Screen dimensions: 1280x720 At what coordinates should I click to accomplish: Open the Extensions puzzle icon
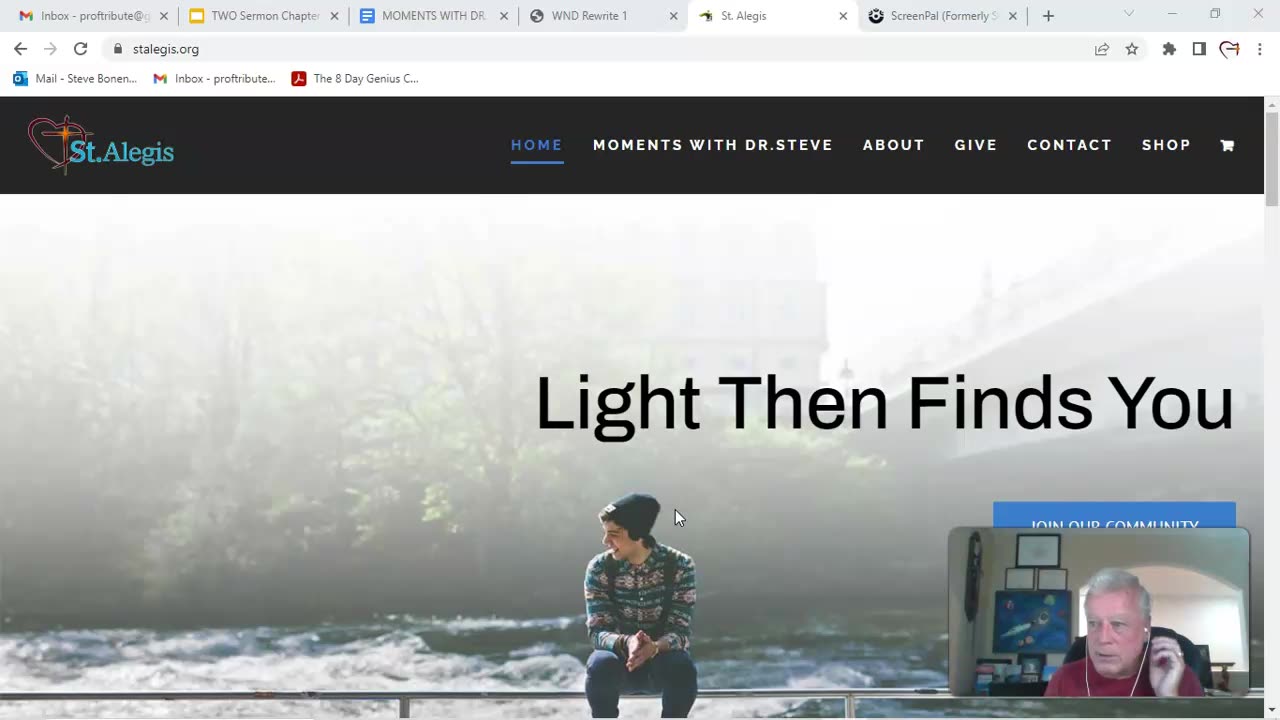click(1169, 49)
